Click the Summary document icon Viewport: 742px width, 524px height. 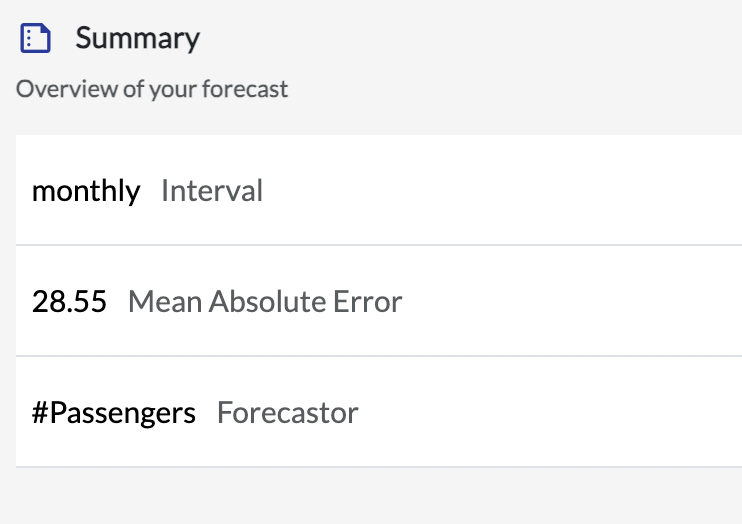click(35, 38)
